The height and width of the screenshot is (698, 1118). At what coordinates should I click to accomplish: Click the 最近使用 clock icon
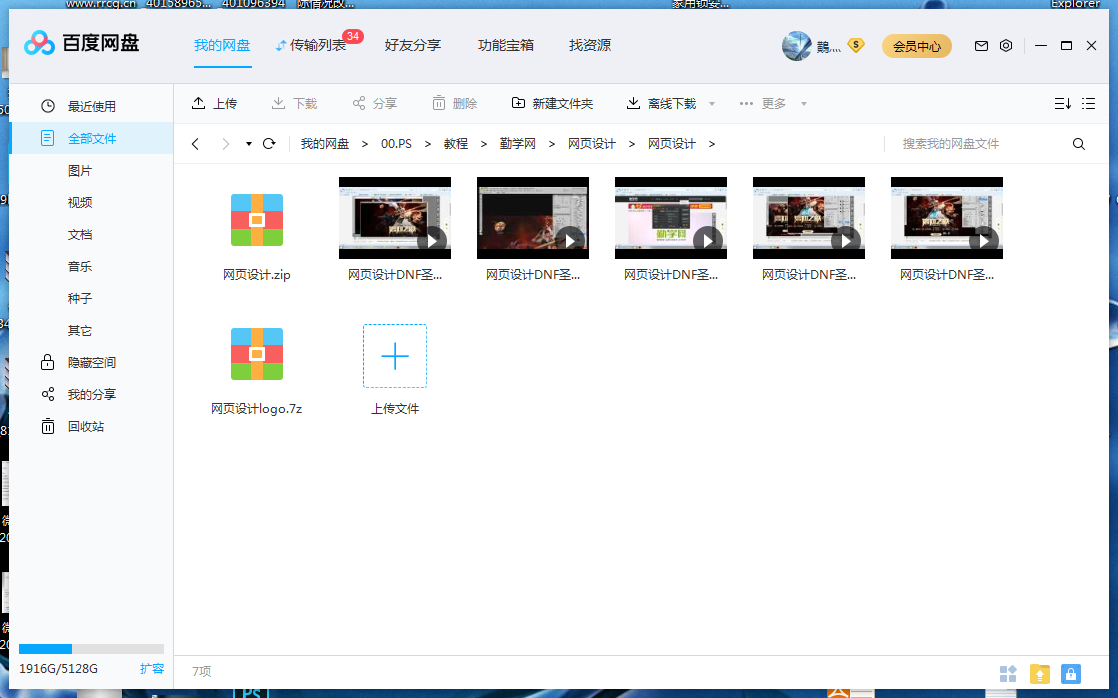[48, 106]
